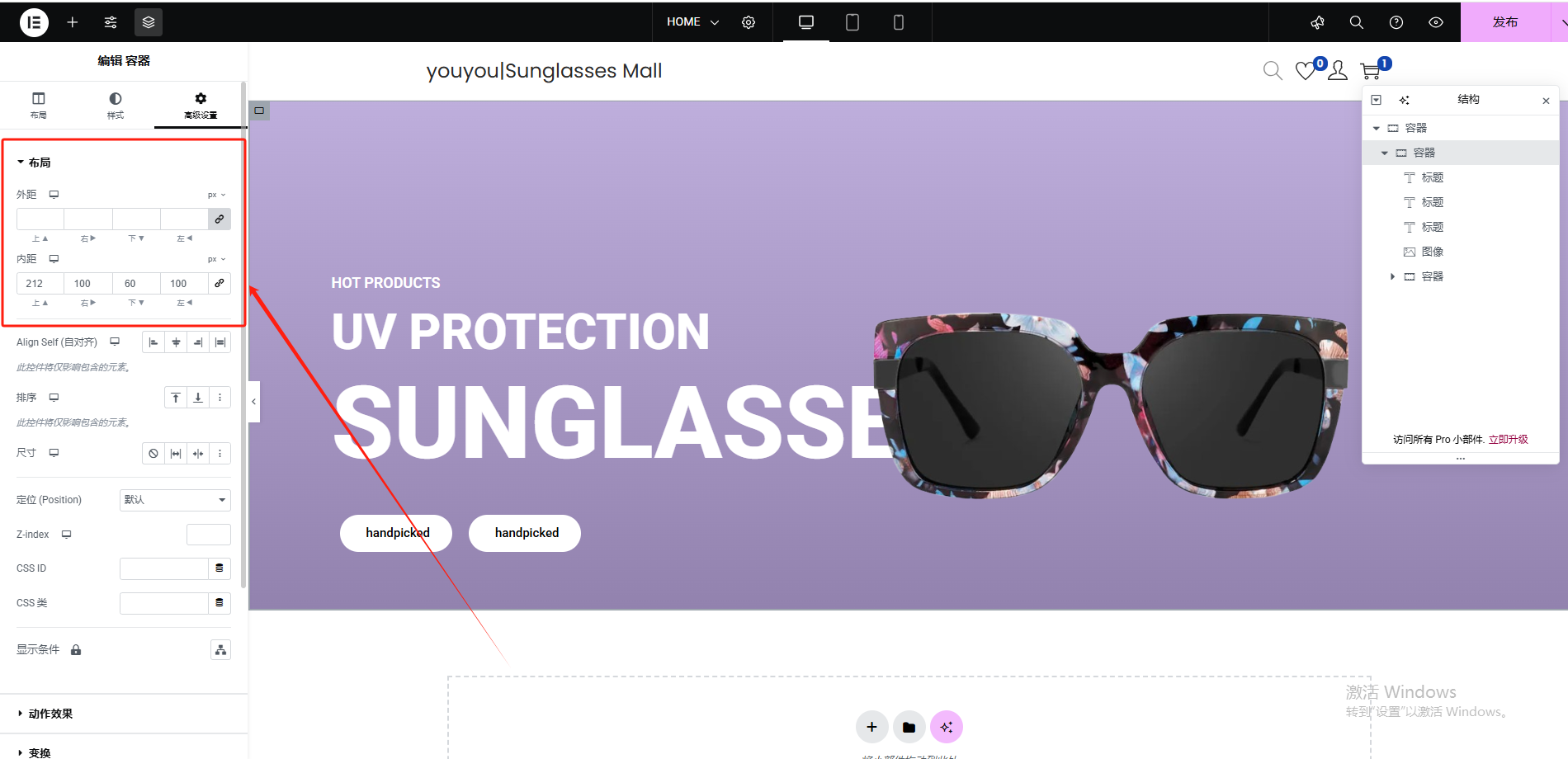
Task: Toggle the structure layers icon
Action: (x=149, y=22)
